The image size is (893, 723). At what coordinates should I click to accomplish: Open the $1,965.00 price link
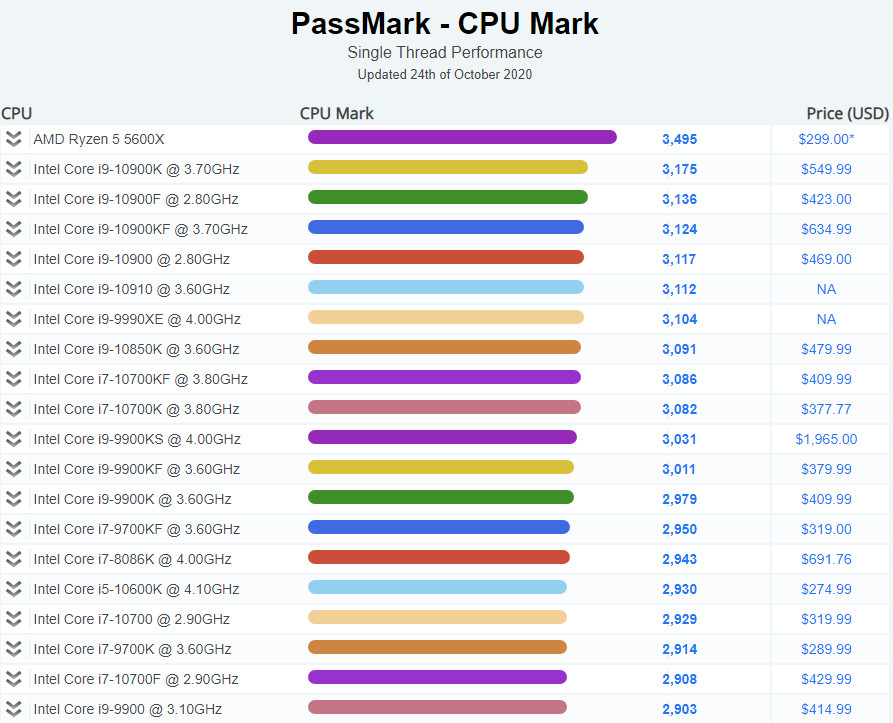pos(826,439)
